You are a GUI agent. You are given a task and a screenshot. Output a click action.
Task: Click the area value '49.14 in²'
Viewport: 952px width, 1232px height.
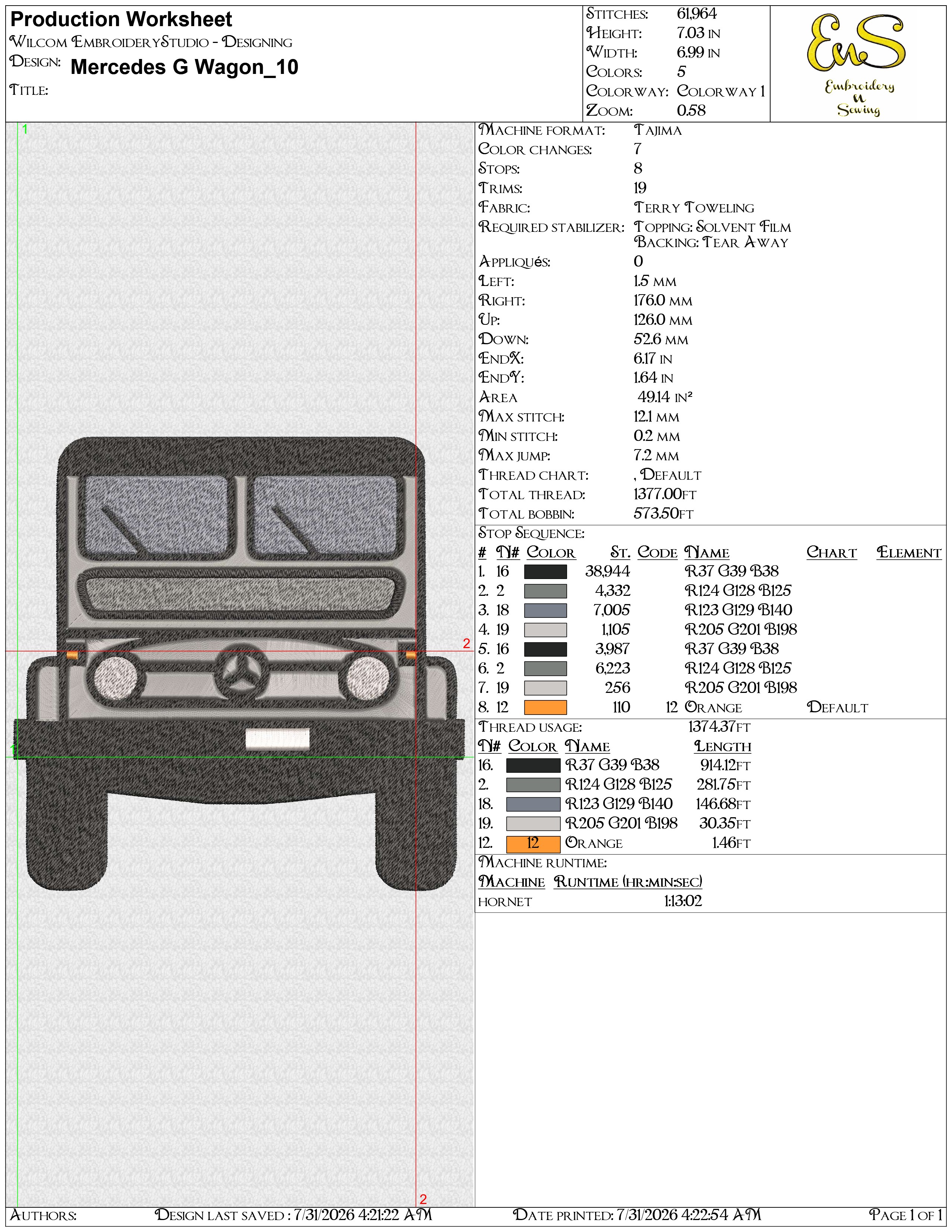(665, 398)
